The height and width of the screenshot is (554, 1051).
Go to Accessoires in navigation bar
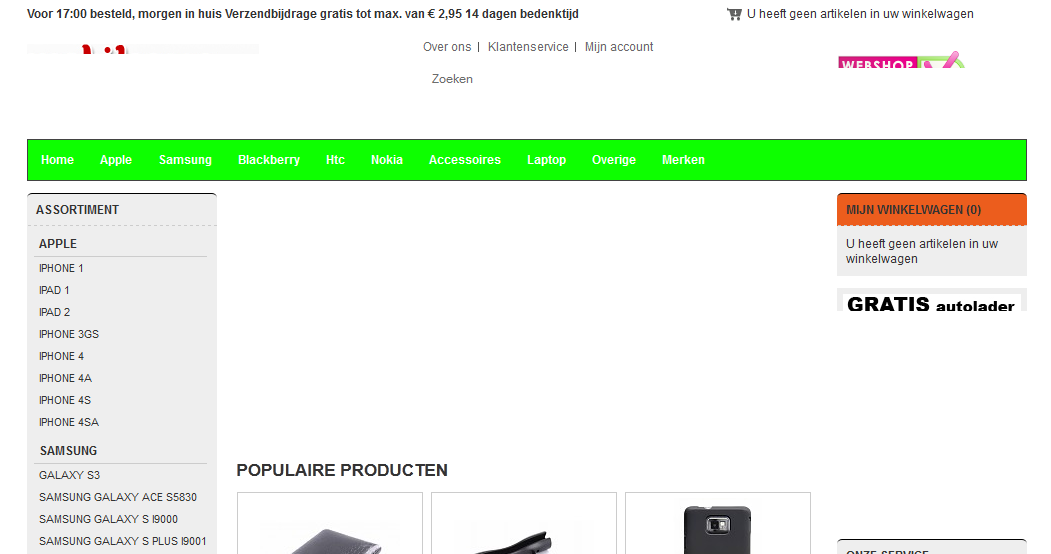465,160
